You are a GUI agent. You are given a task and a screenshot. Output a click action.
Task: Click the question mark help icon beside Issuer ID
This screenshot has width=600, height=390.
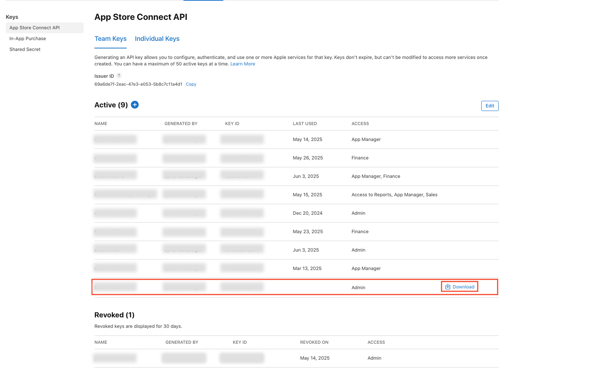(x=119, y=76)
